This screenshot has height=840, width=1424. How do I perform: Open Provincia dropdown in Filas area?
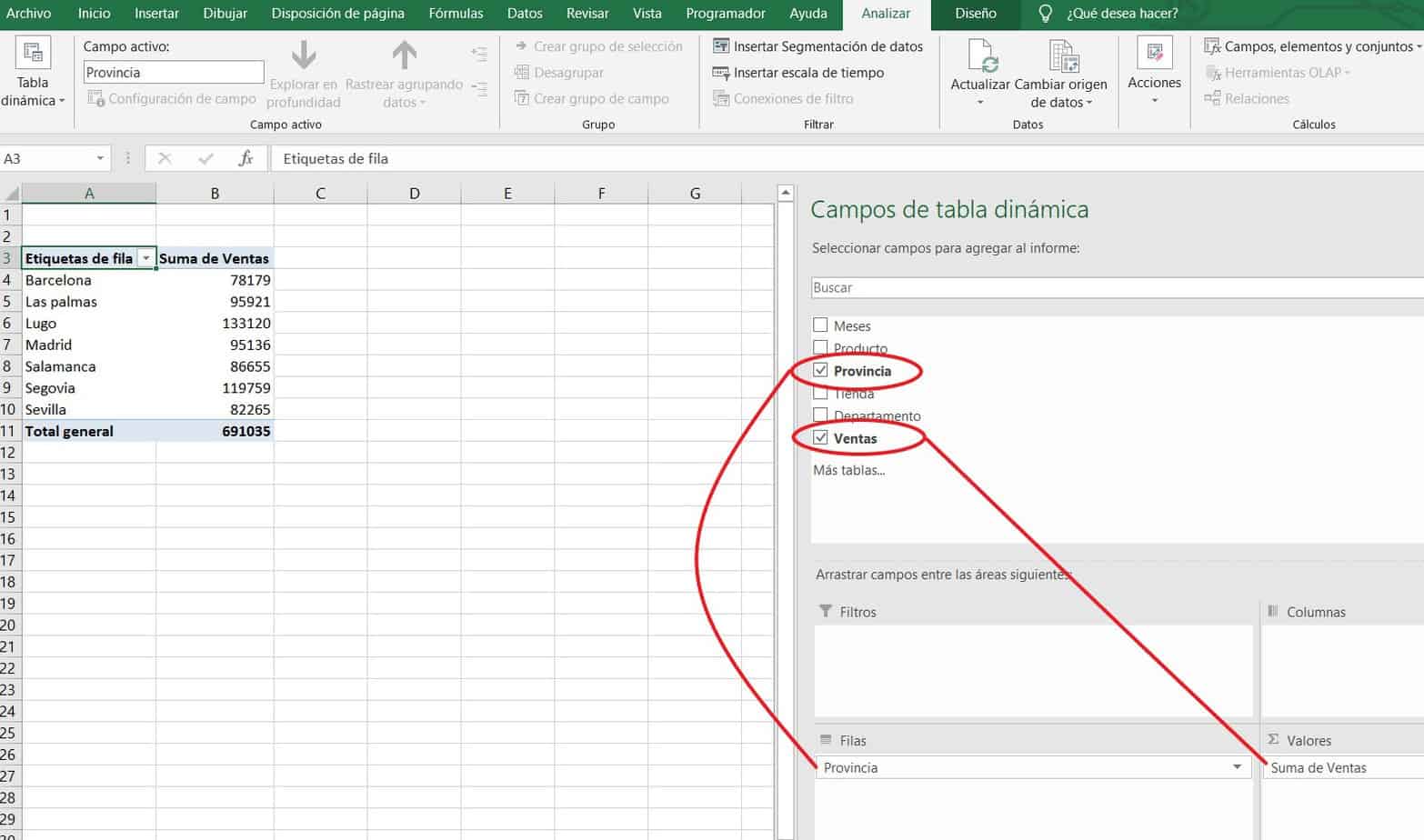[1237, 767]
